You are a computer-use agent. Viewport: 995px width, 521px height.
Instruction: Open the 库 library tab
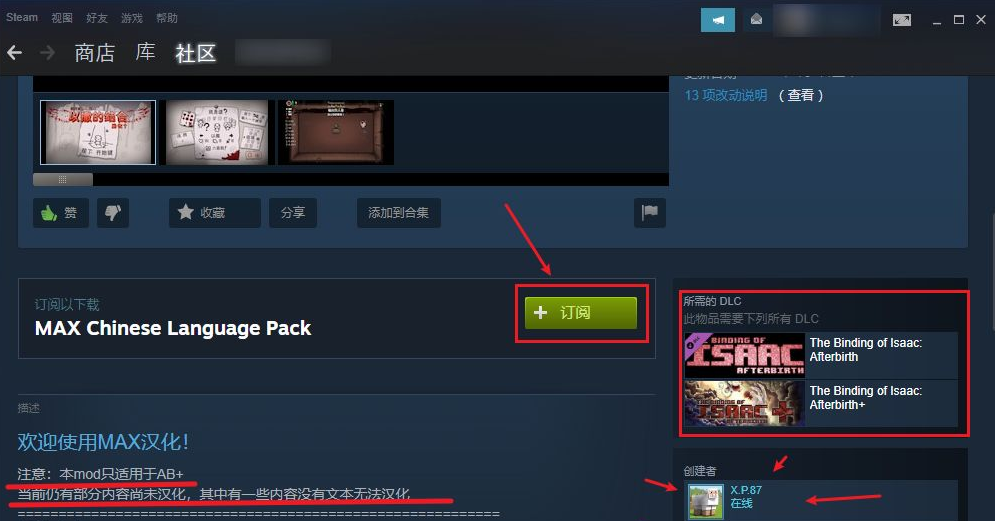[x=145, y=52]
